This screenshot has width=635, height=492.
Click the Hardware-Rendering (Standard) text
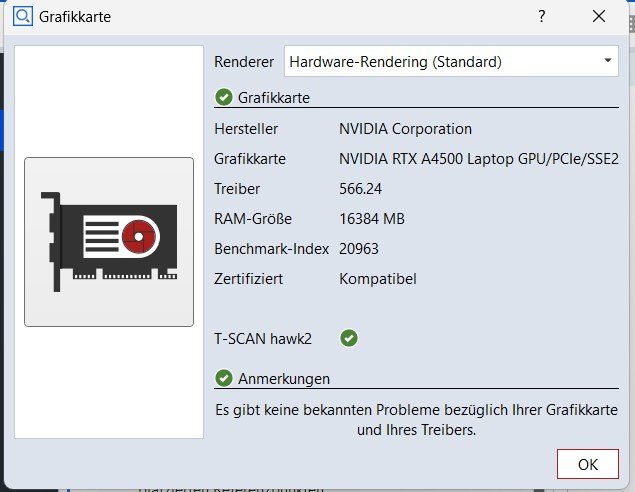[x=395, y=62]
